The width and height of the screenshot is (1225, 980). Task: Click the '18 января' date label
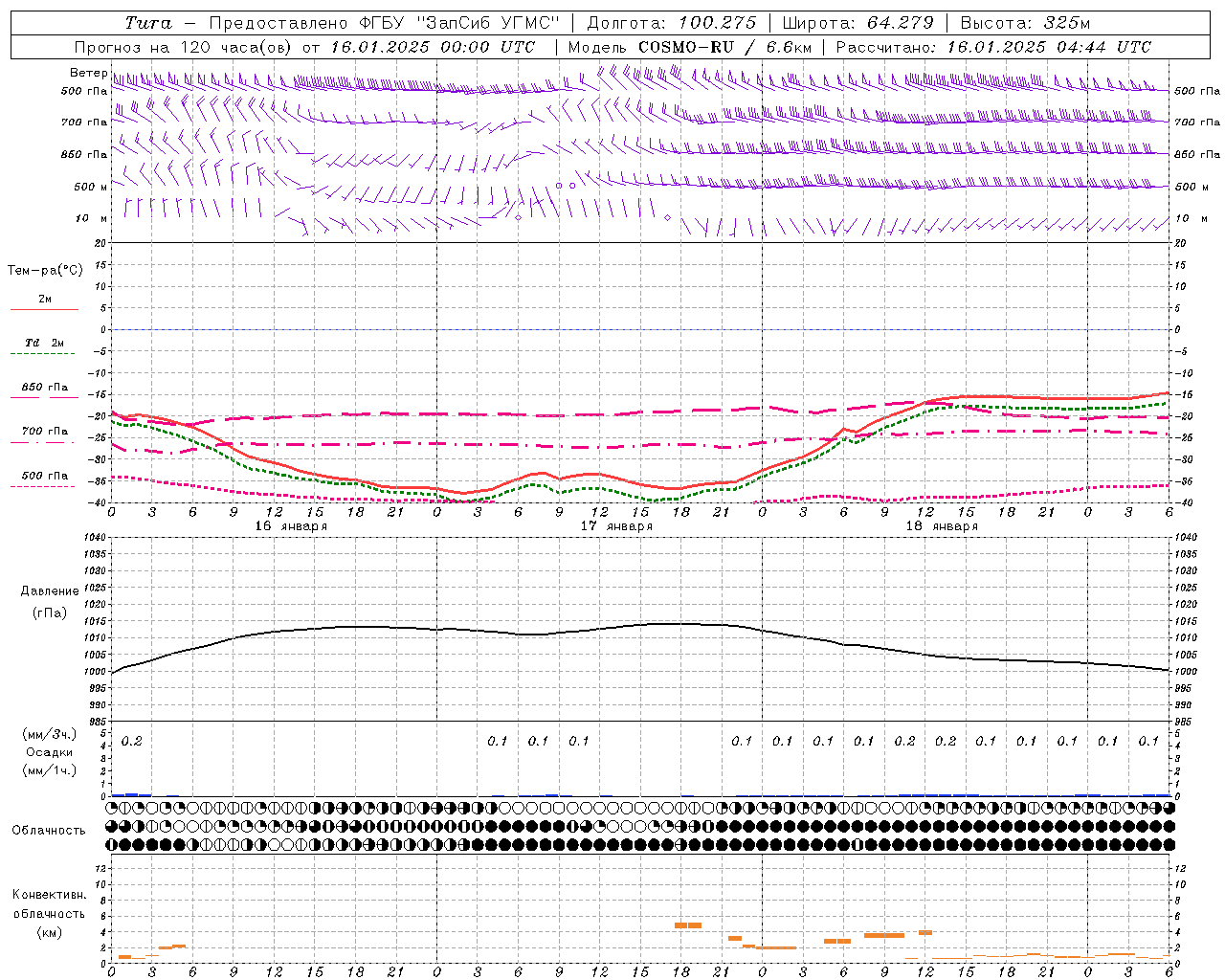942,526
